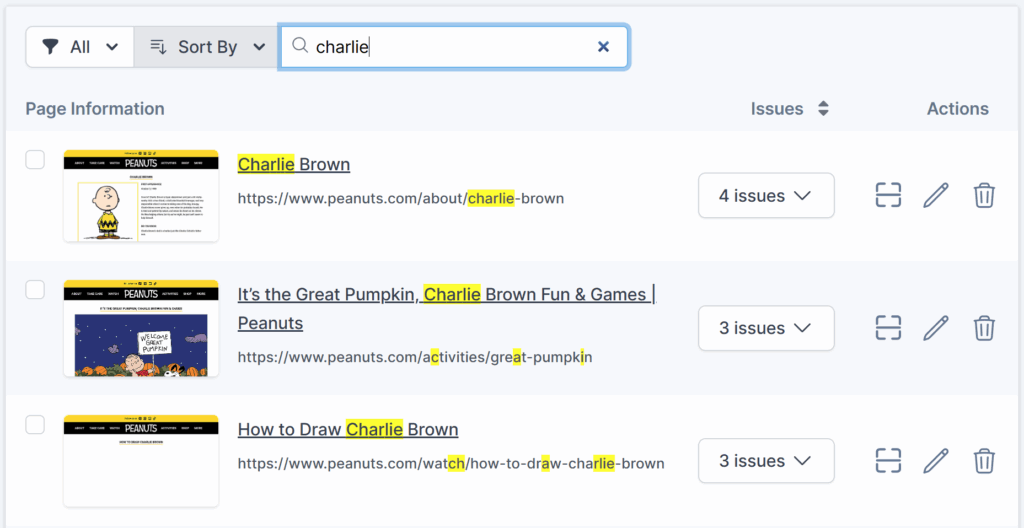Image resolution: width=1024 pixels, height=528 pixels.
Task: Tick the checkbox for Charlie Brown page
Action: coord(35,160)
